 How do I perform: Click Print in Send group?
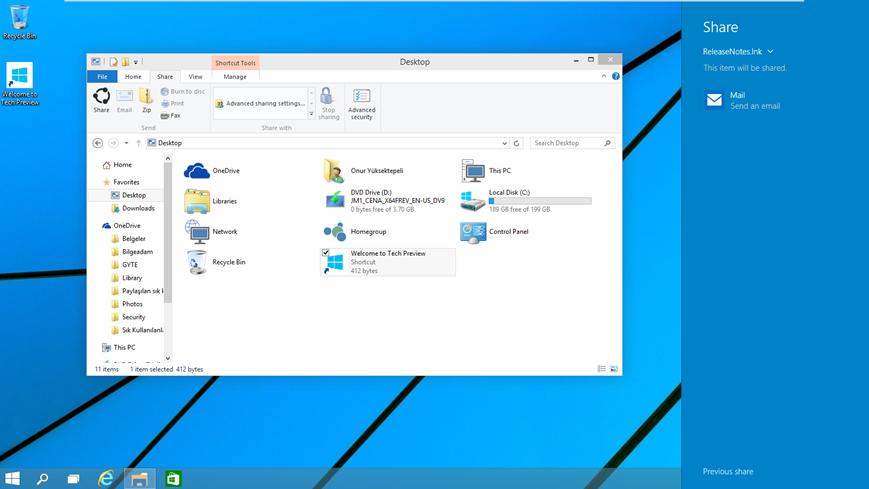coord(172,104)
